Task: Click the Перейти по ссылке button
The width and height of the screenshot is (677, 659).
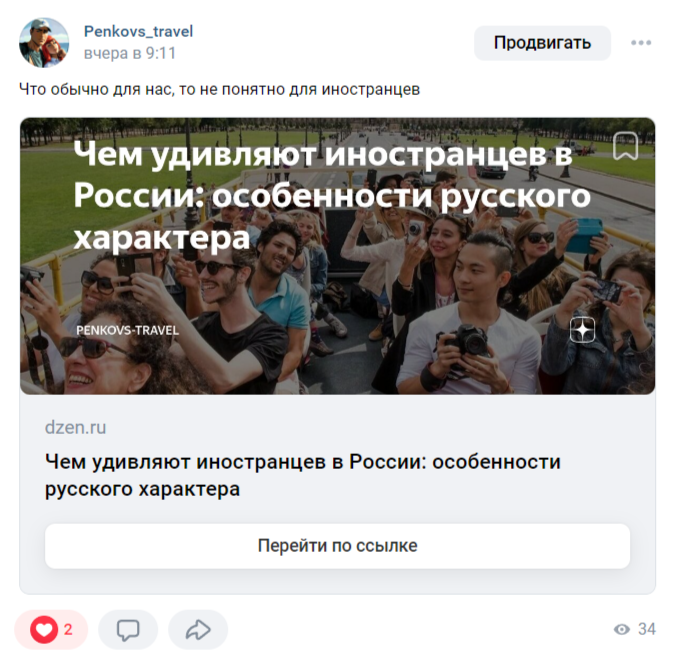Action: 338,546
